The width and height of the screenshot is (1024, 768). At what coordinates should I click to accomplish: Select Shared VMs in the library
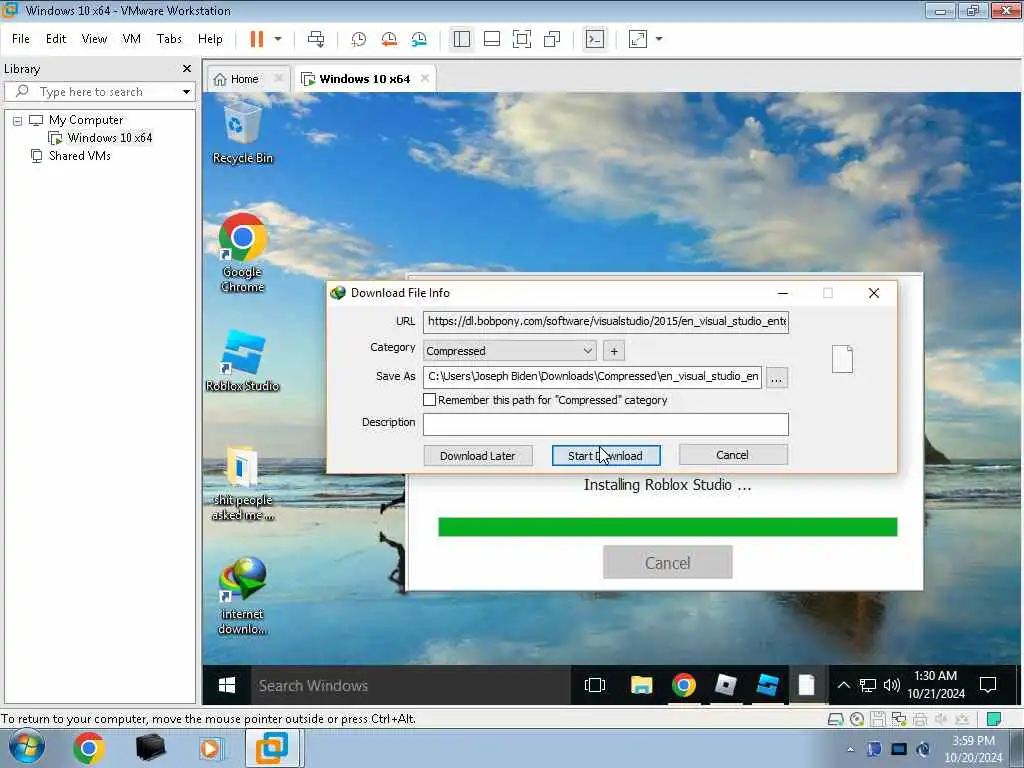[80, 155]
